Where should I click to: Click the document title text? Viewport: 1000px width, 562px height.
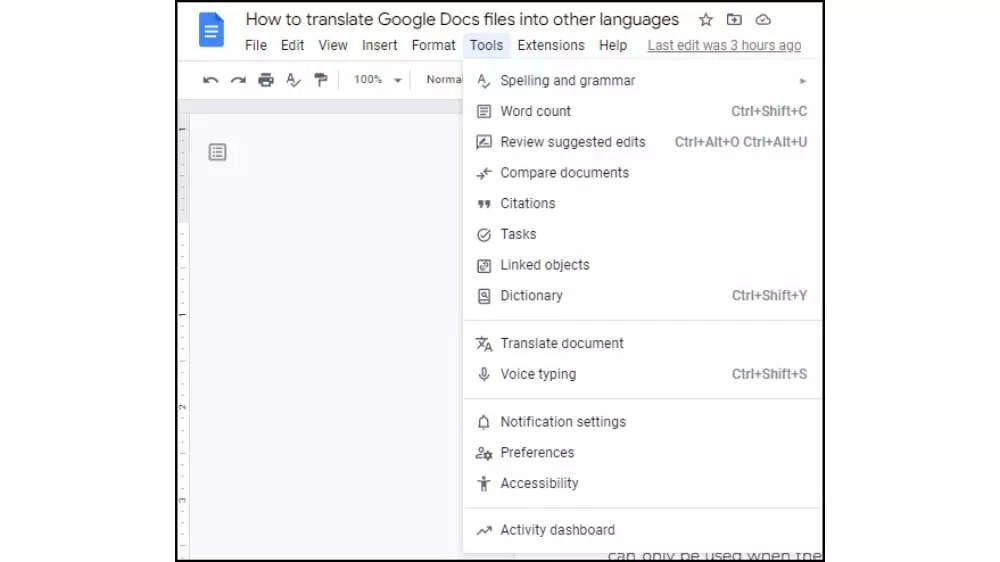(462, 20)
